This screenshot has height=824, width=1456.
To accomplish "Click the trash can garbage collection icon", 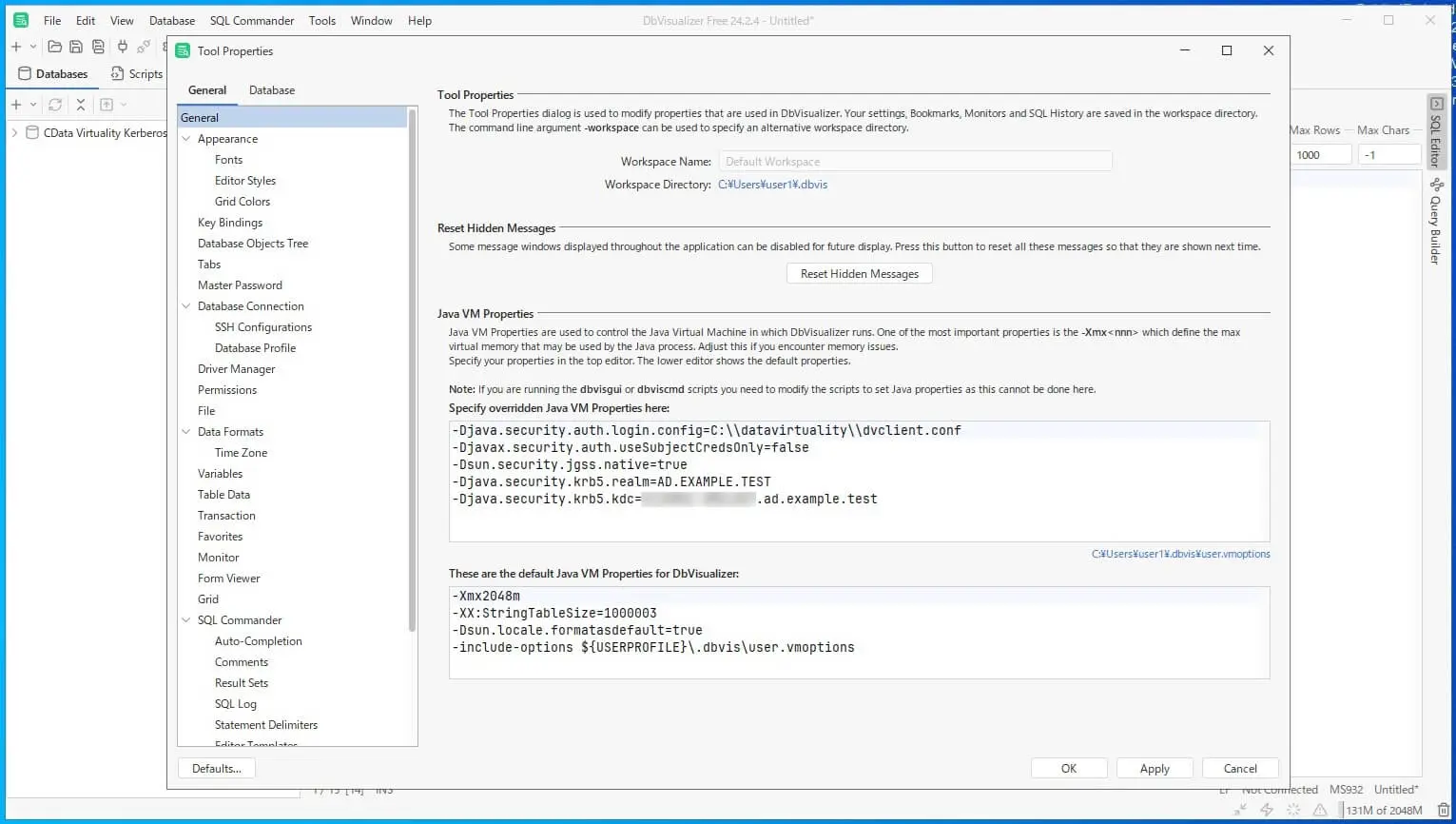I will pos(1443,810).
